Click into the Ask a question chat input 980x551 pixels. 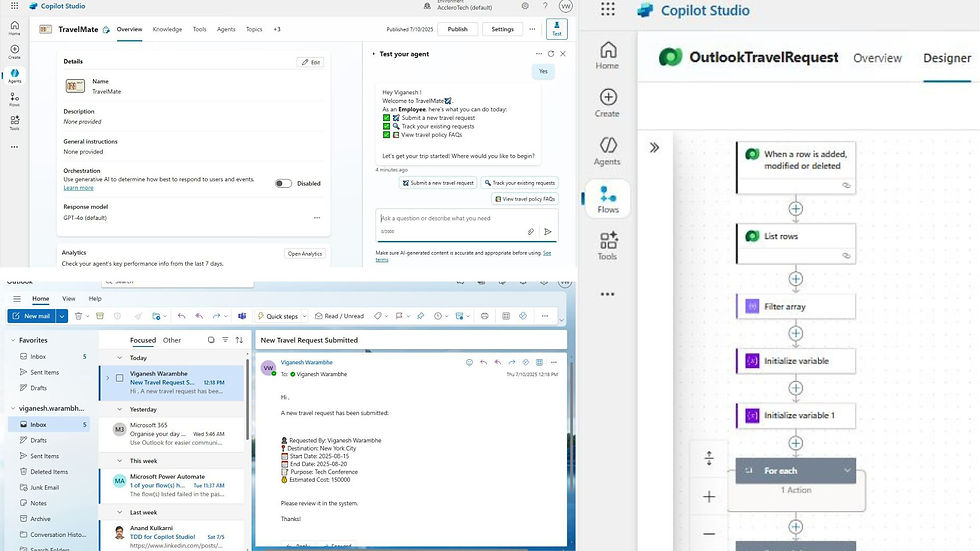(x=466, y=219)
